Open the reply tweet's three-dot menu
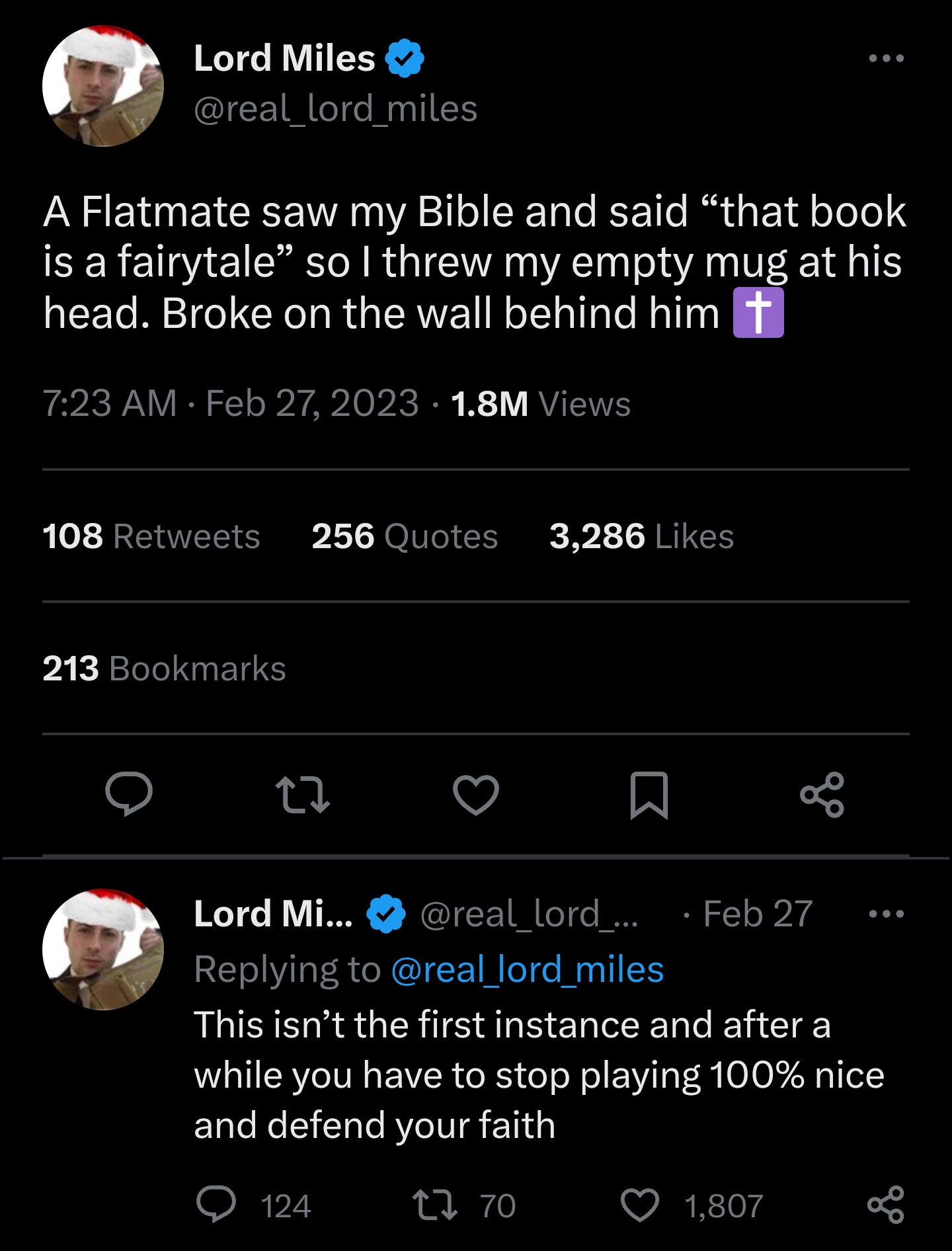 tap(887, 914)
